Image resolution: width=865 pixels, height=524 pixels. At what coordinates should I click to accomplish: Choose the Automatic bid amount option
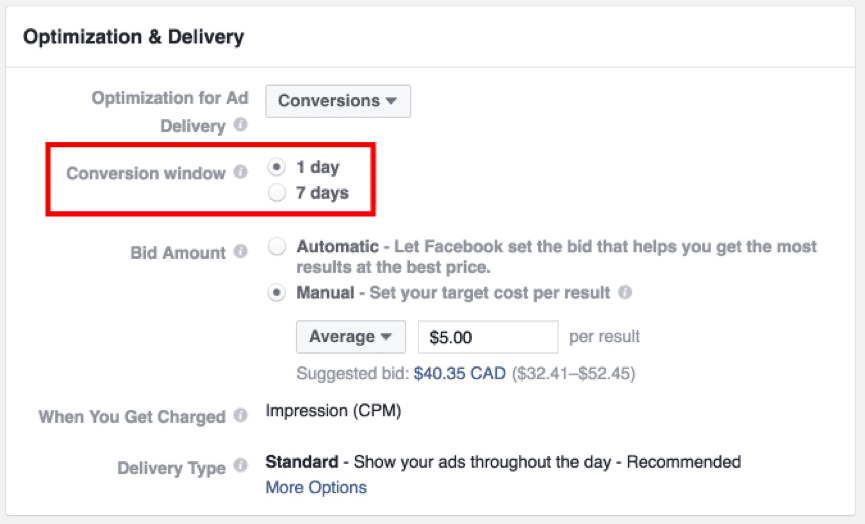pos(277,246)
